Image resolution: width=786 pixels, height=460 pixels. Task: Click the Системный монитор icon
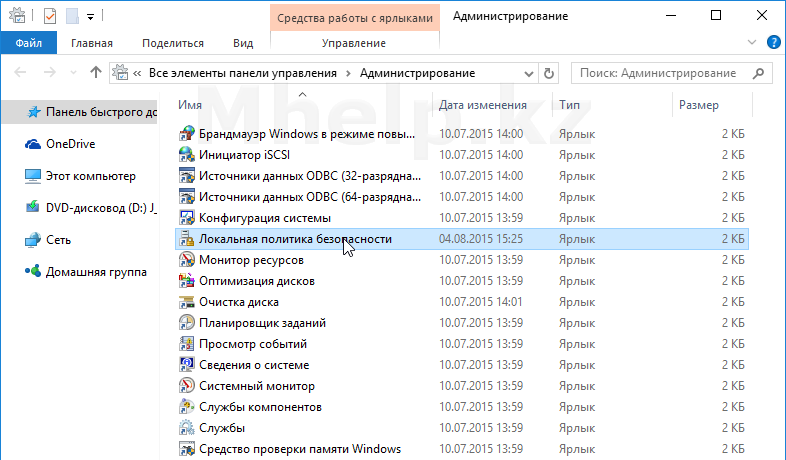[186, 386]
